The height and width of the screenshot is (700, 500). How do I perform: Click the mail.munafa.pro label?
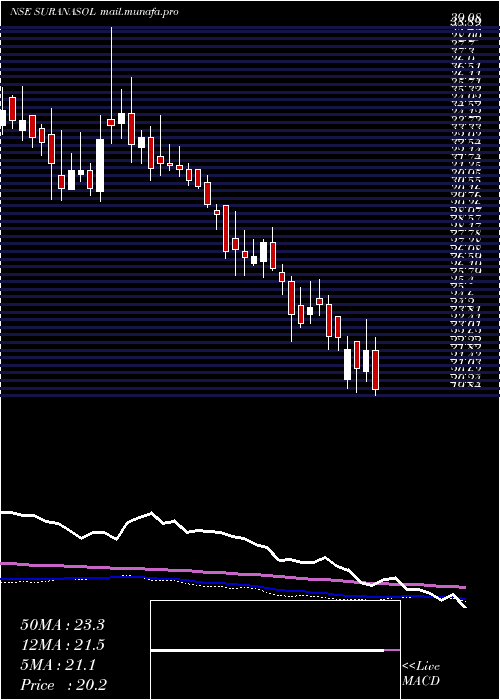click(x=139, y=12)
